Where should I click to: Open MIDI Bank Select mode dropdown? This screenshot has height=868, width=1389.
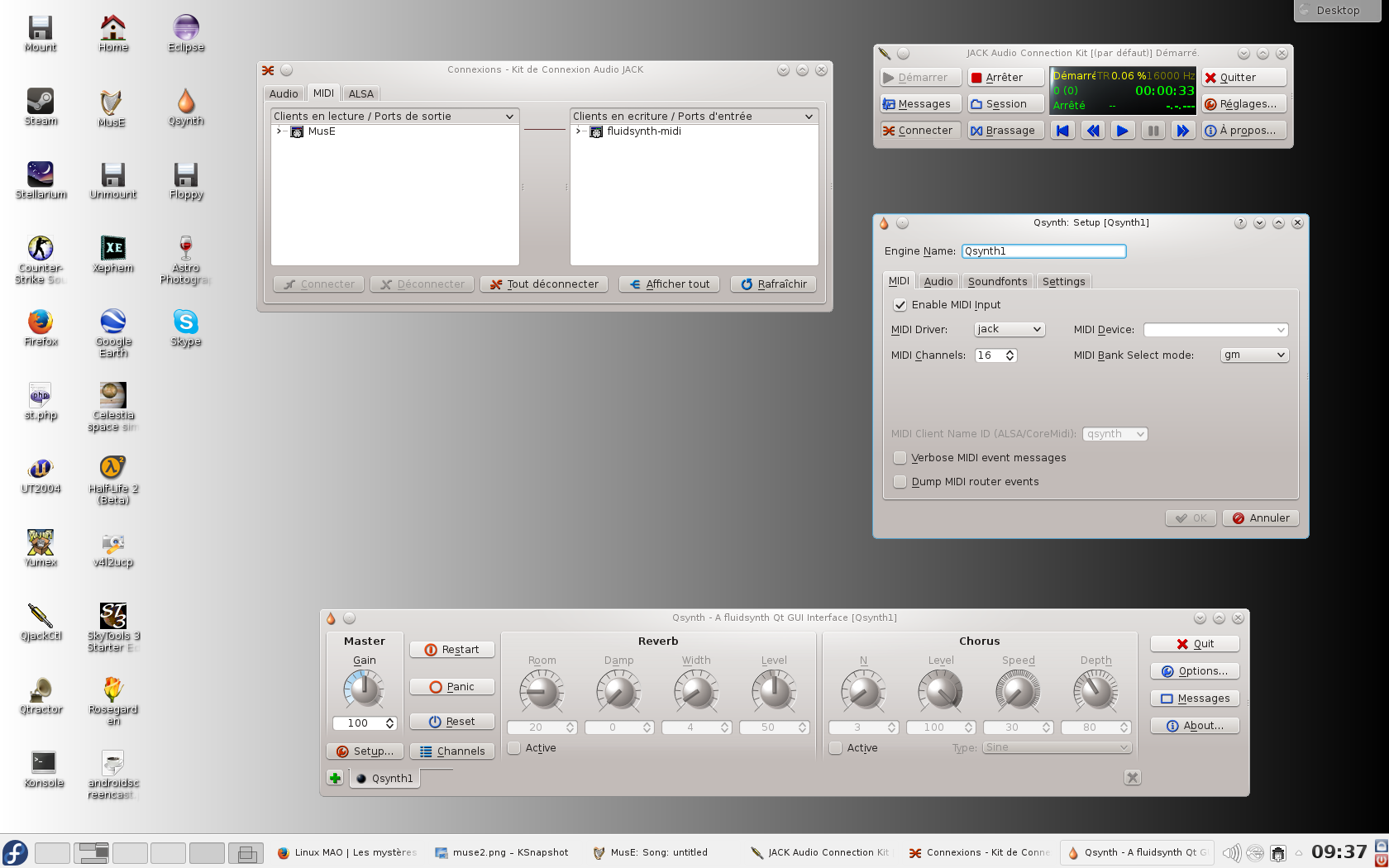point(1254,355)
